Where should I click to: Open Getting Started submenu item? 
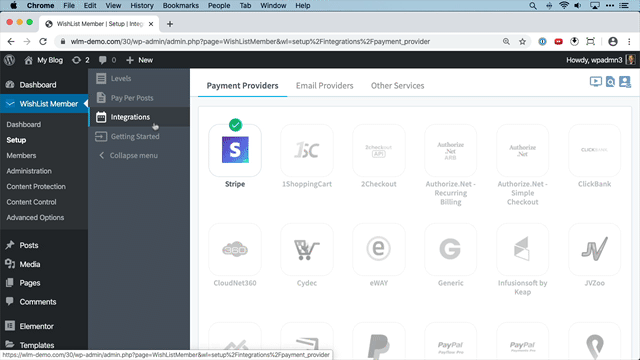point(139,136)
